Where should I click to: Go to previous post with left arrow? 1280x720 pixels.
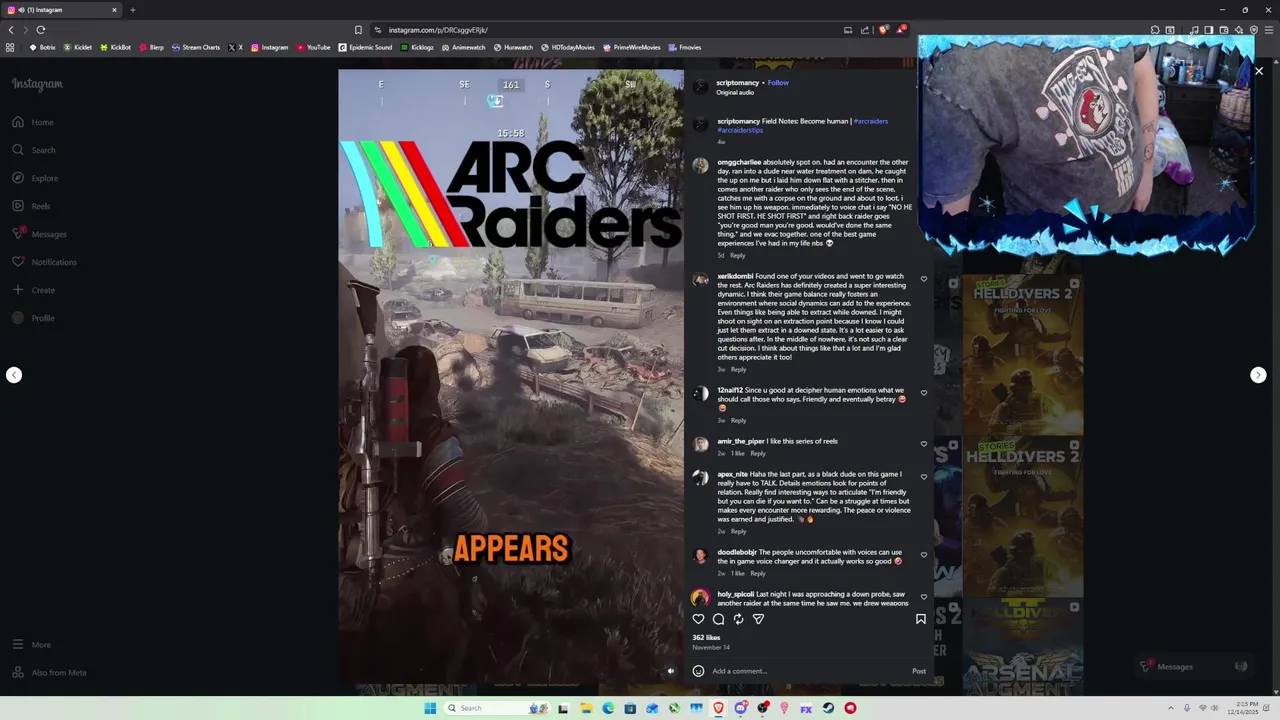(14, 375)
